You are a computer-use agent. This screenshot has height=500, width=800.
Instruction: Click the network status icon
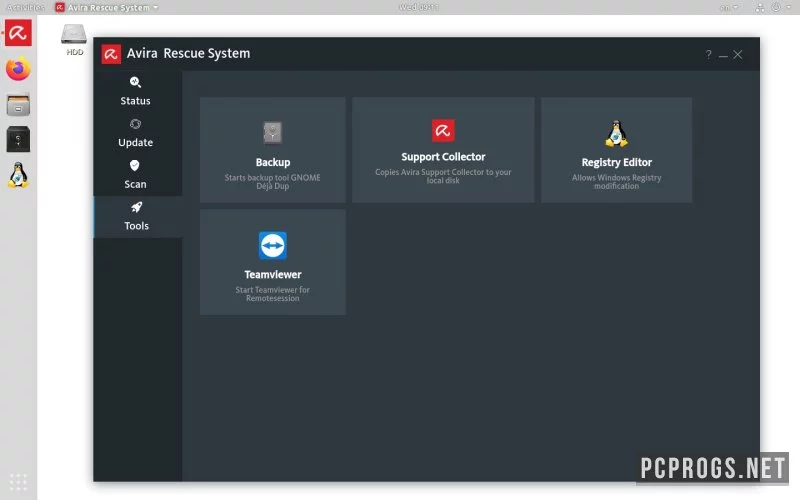[x=760, y=8]
